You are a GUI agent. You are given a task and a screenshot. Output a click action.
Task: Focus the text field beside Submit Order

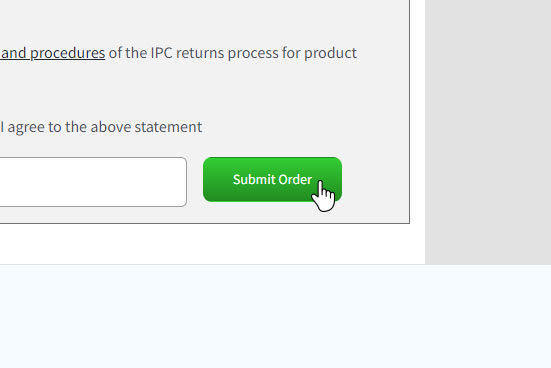93,182
